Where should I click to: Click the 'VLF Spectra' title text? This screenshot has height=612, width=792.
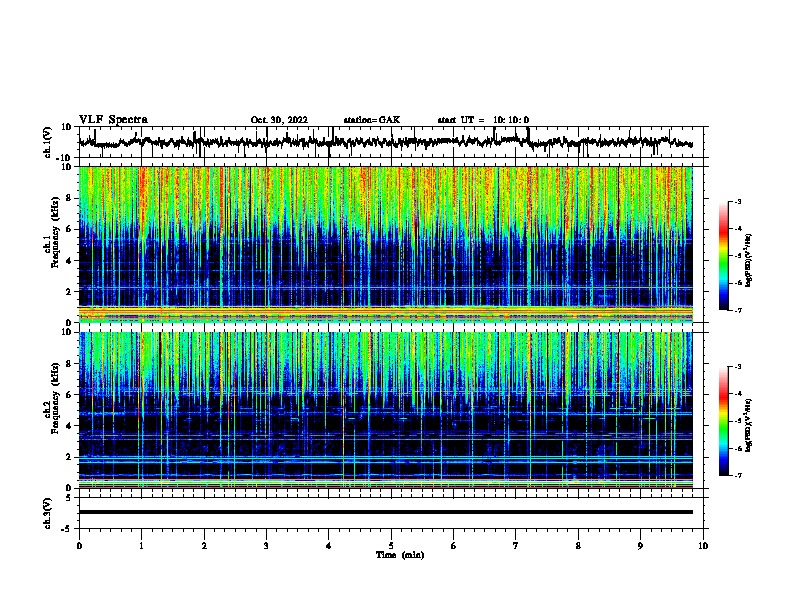[x=113, y=120]
